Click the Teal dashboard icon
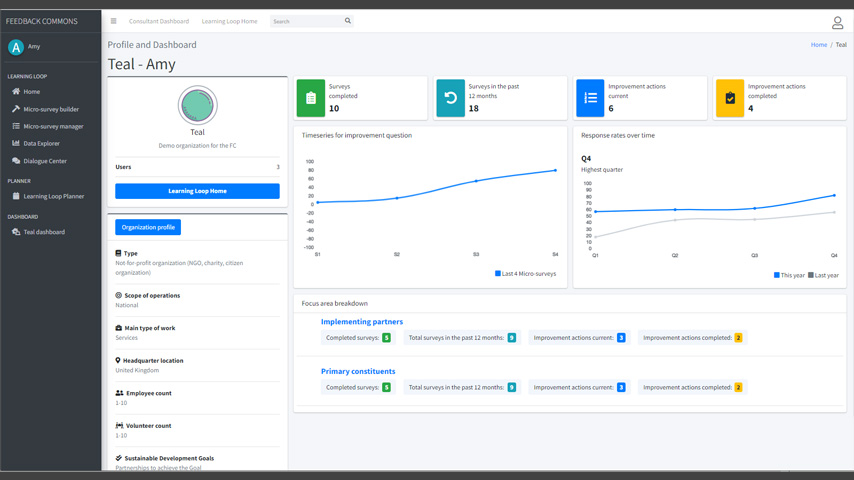 [16, 232]
